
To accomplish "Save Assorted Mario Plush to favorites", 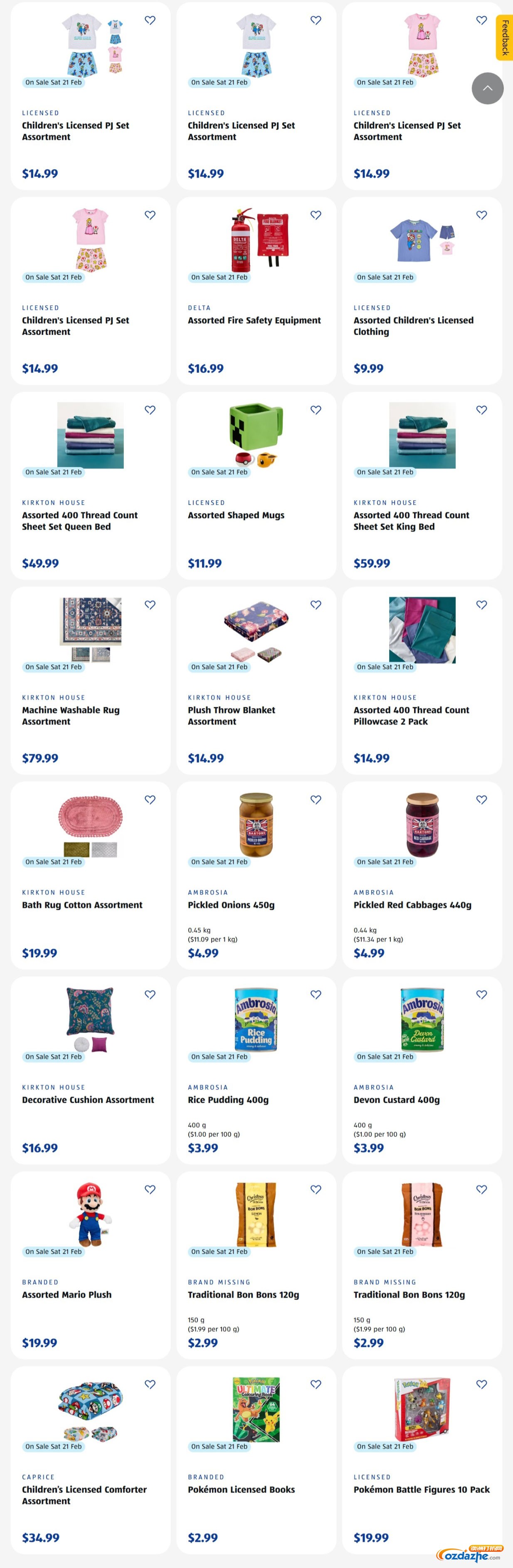I will (x=150, y=1189).
